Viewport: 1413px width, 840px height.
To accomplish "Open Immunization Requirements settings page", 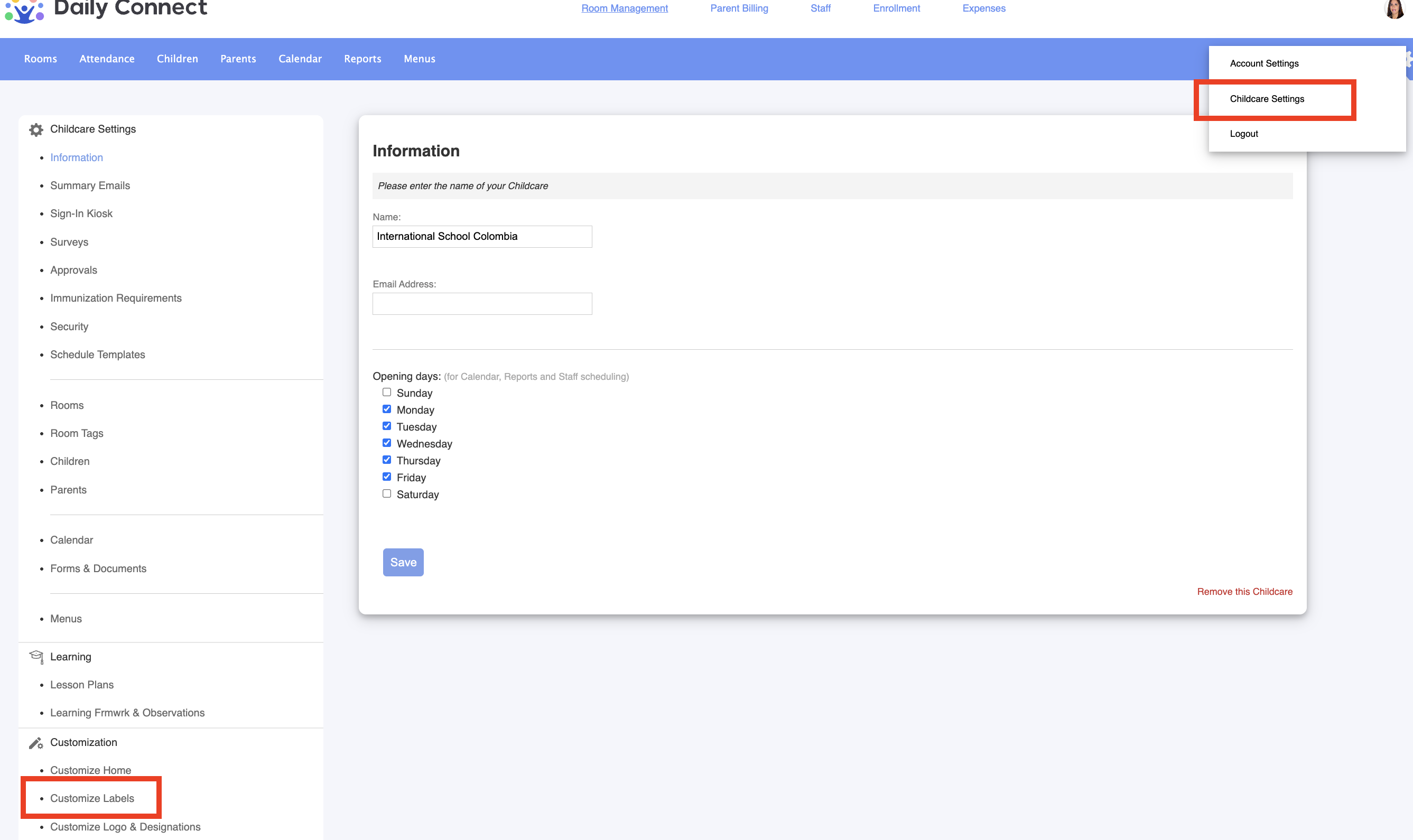I will click(116, 298).
